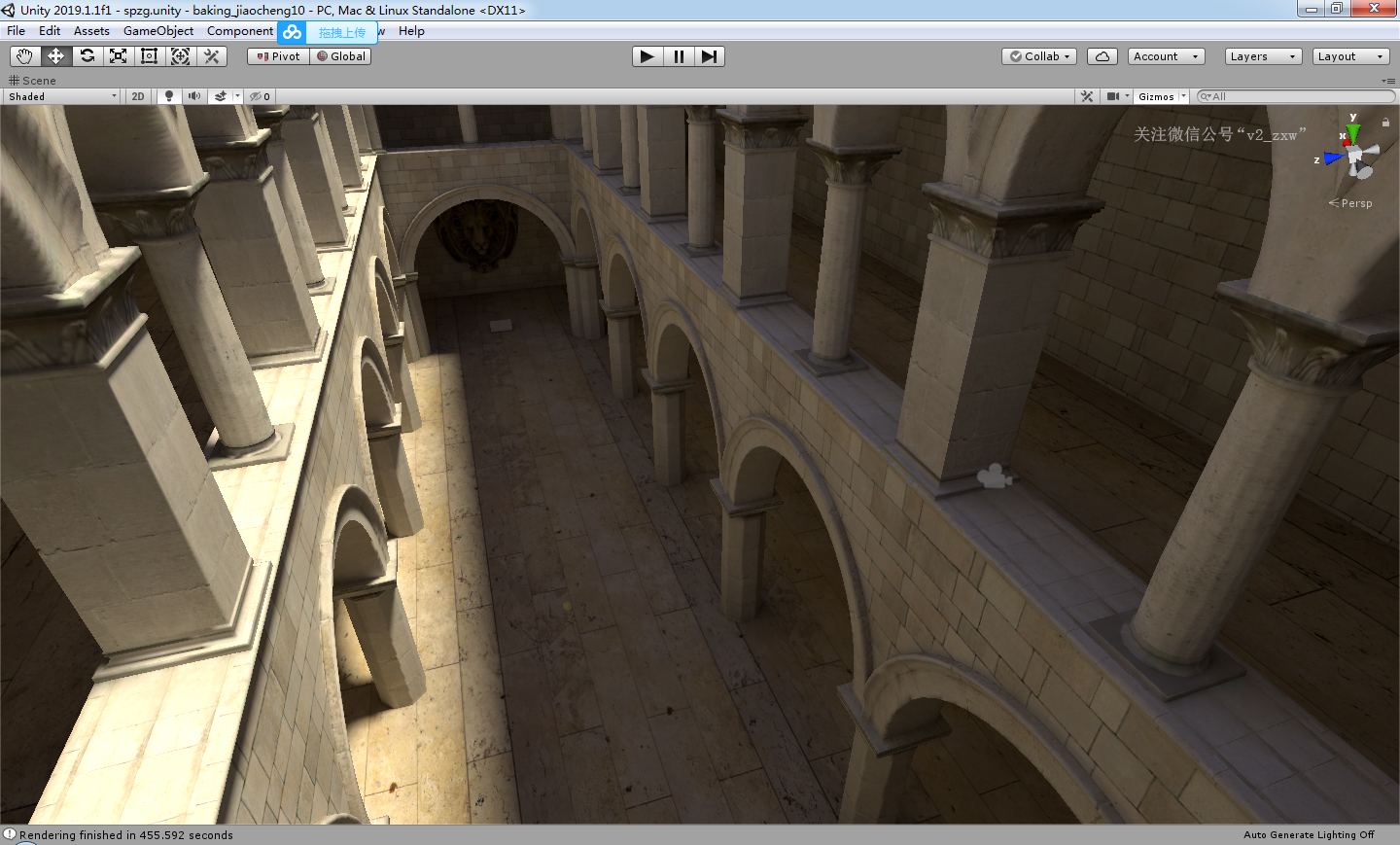
Task: Open the Shaded draw mode dropdown
Action: [x=62, y=96]
